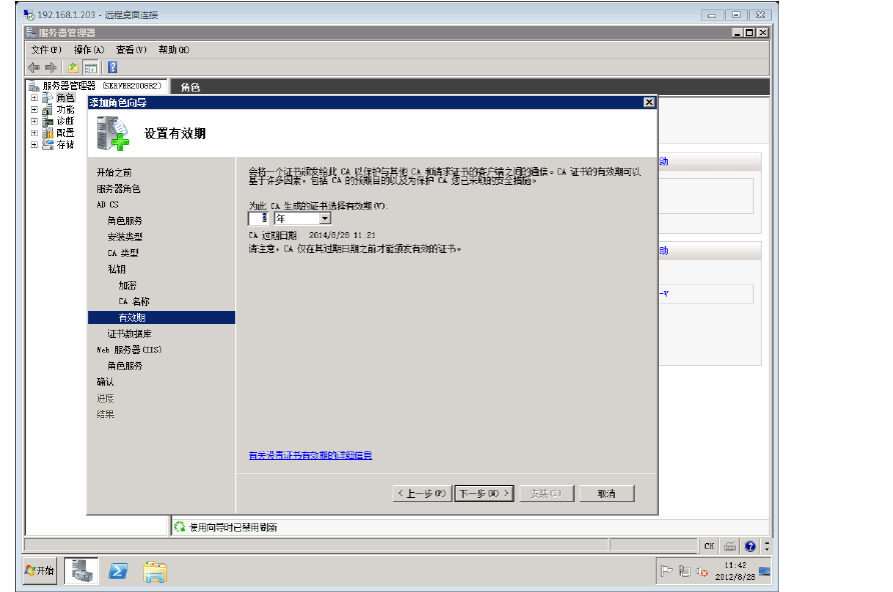Open the link about certificate validity period details

(310, 455)
